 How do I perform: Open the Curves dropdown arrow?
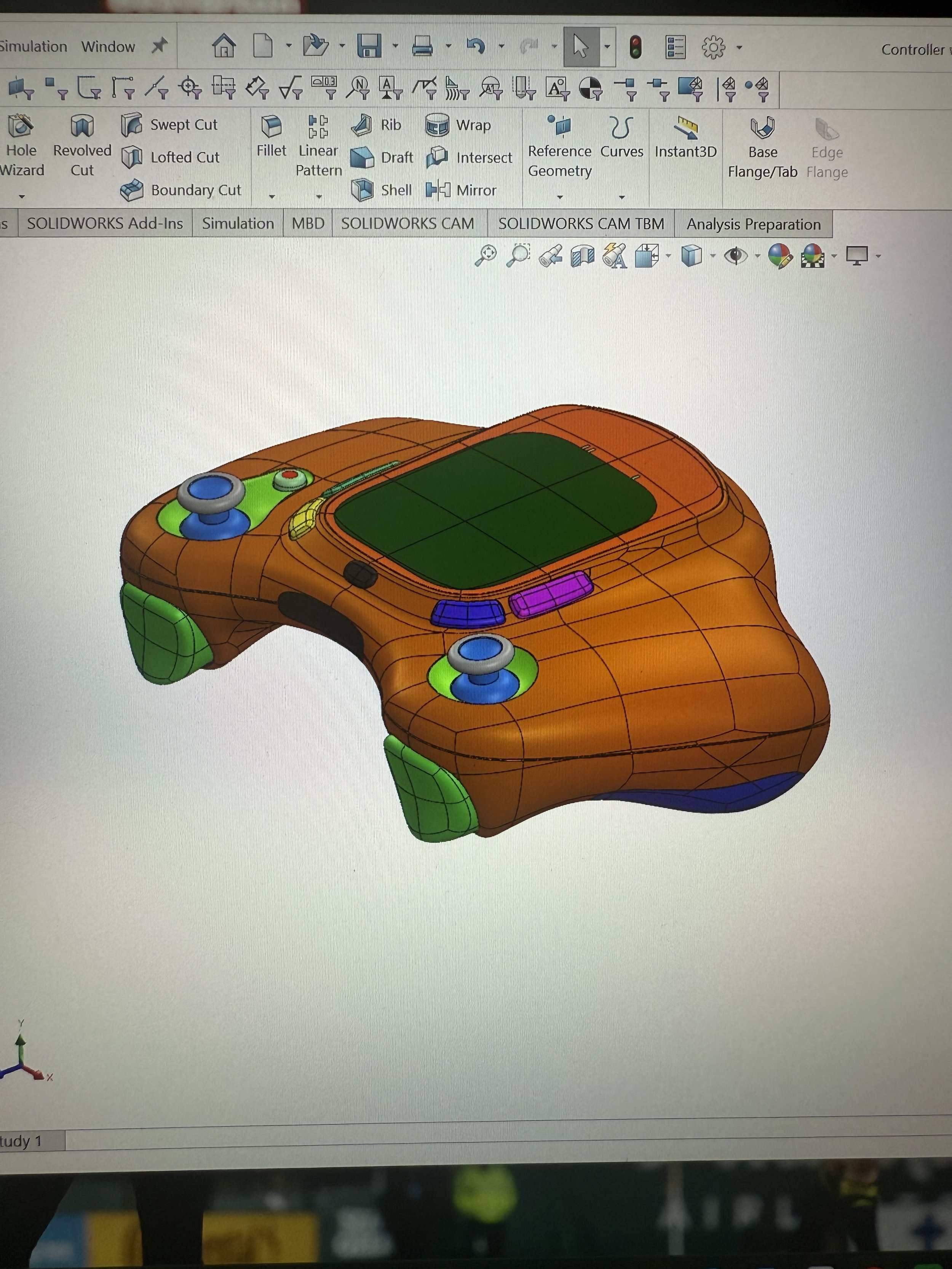(621, 197)
